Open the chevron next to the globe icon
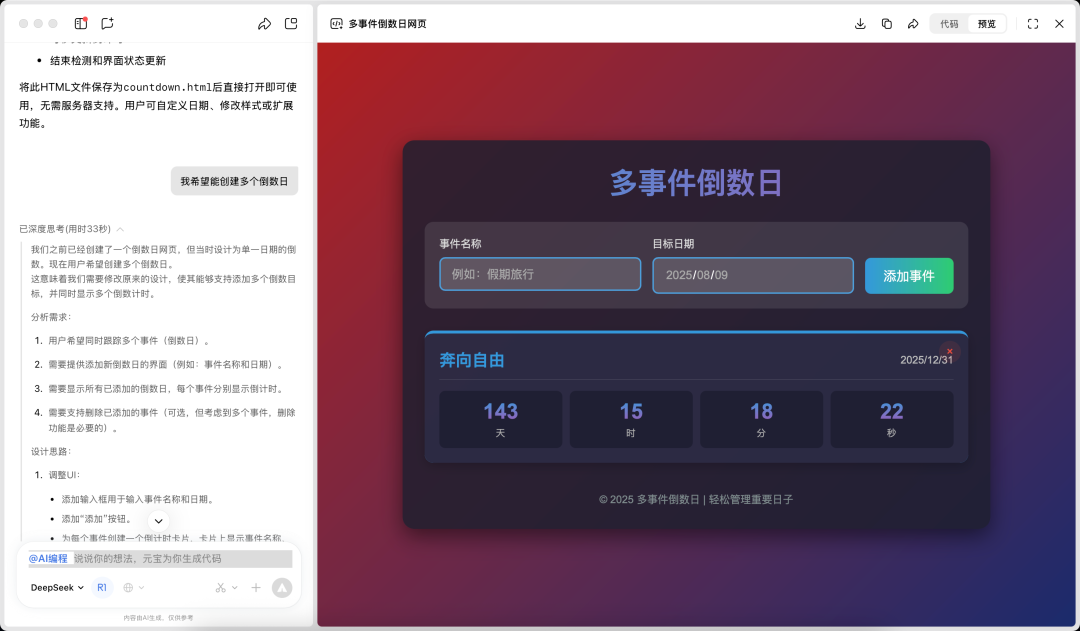 tap(142, 588)
